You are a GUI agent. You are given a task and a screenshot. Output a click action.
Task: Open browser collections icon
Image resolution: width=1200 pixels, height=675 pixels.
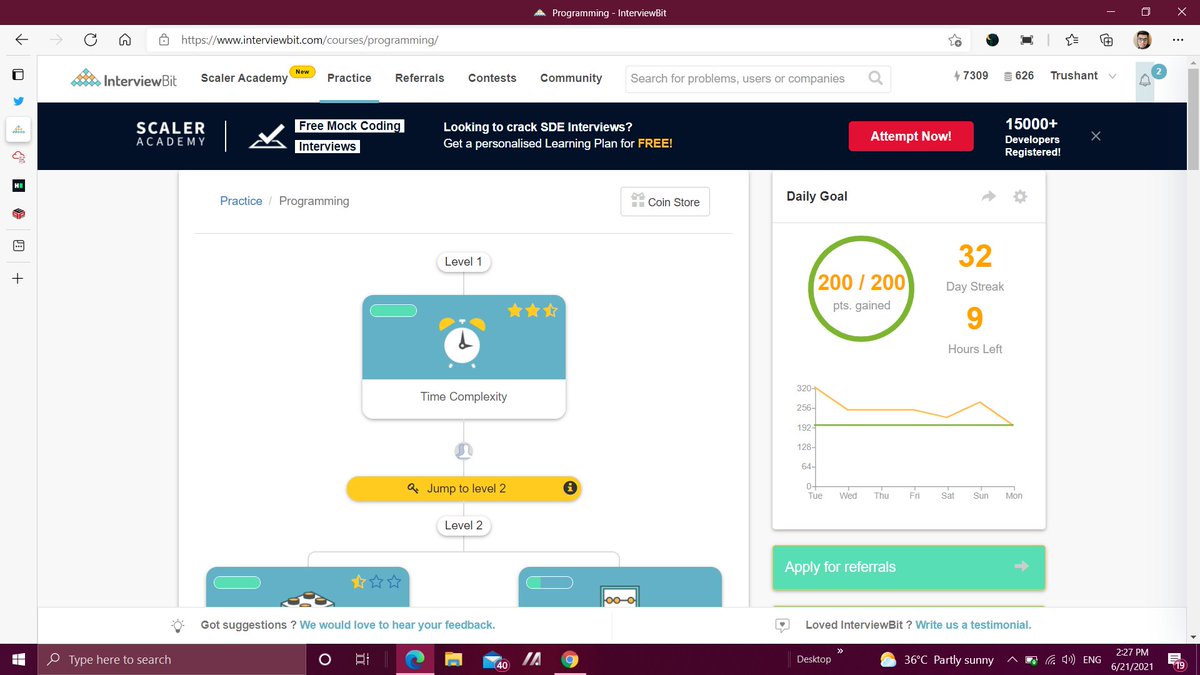coord(1106,40)
